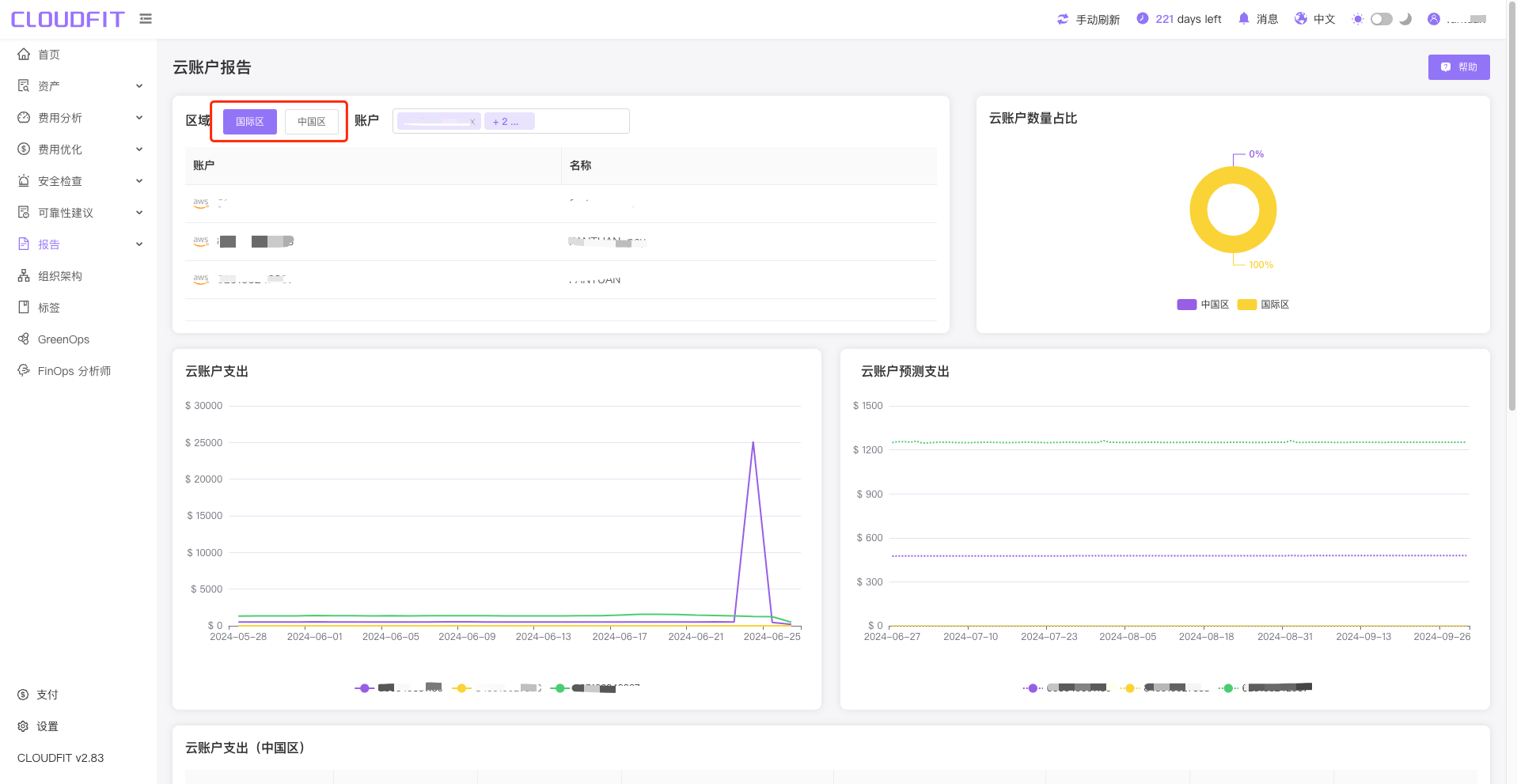Expand the 安全检查 submenu chevron
The height and width of the screenshot is (784, 1517).
pyautogui.click(x=139, y=180)
